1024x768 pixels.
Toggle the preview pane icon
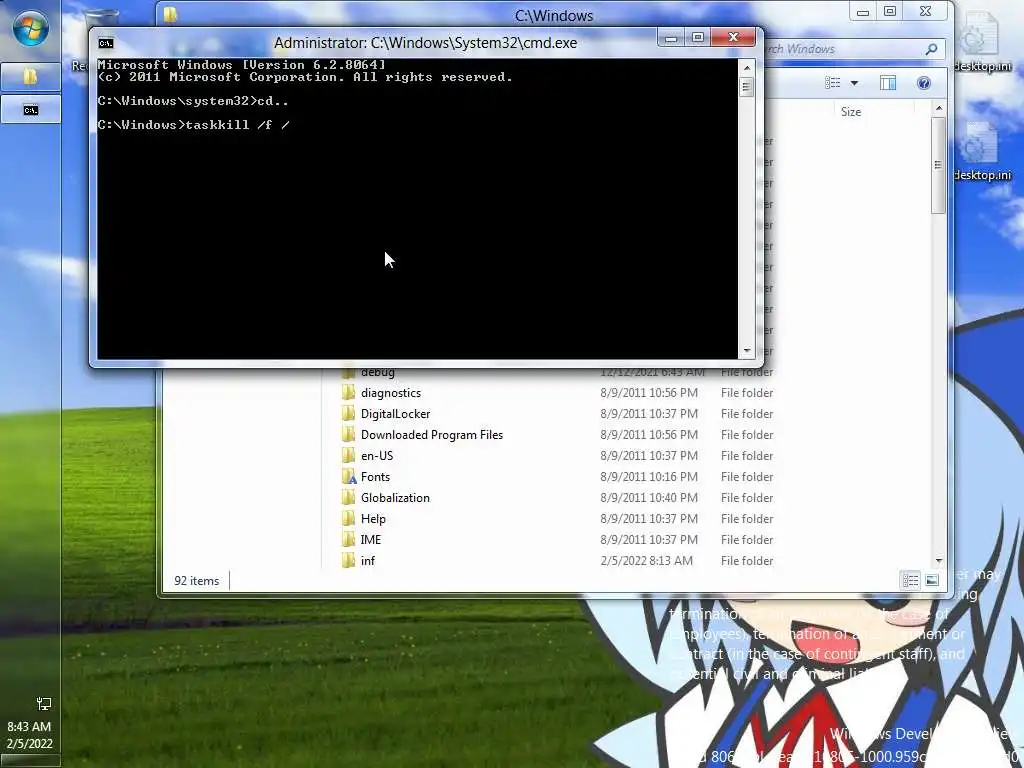coord(888,83)
